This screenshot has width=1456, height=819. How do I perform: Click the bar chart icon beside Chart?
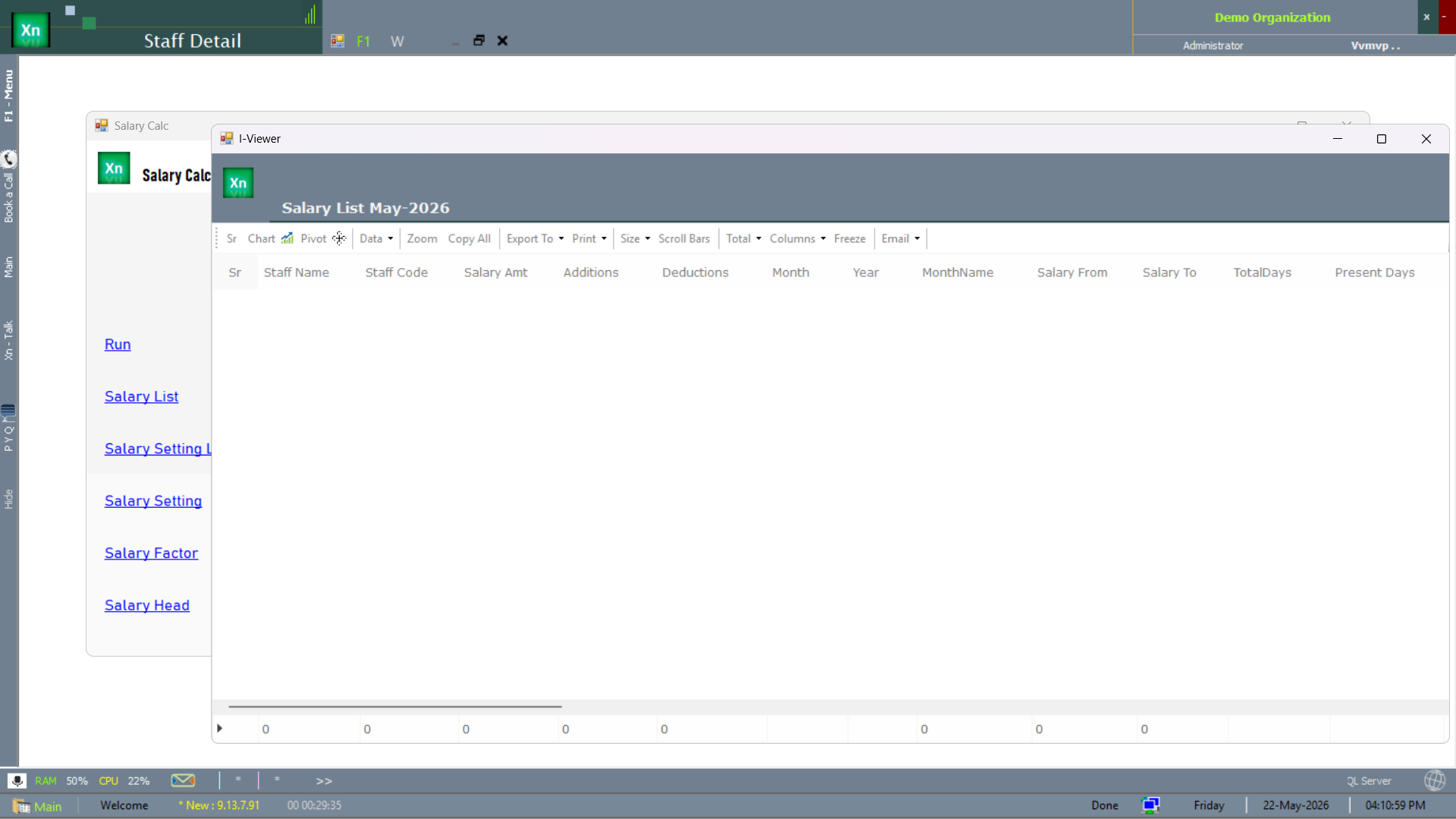point(287,238)
